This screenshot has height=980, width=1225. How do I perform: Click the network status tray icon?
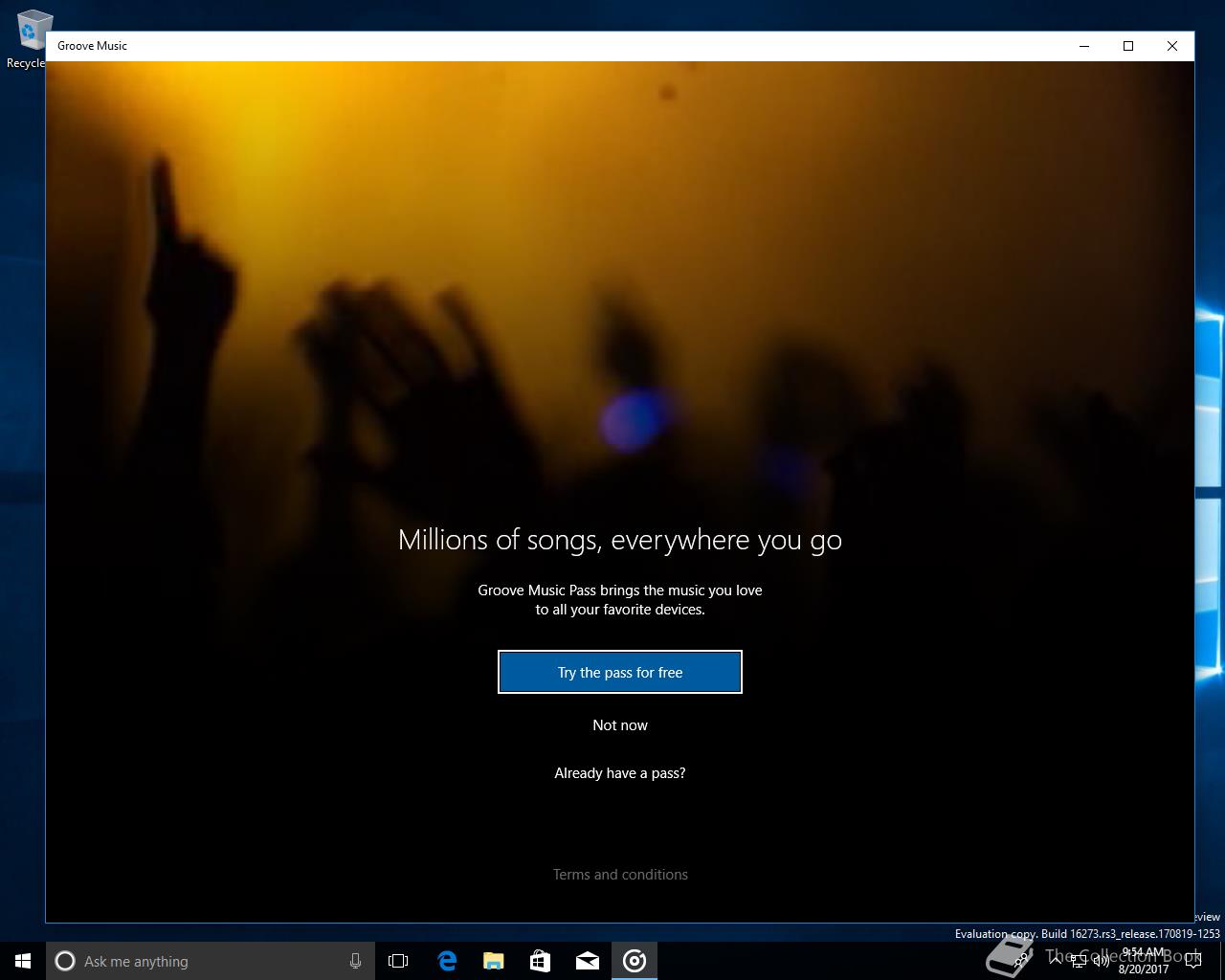point(1079,961)
